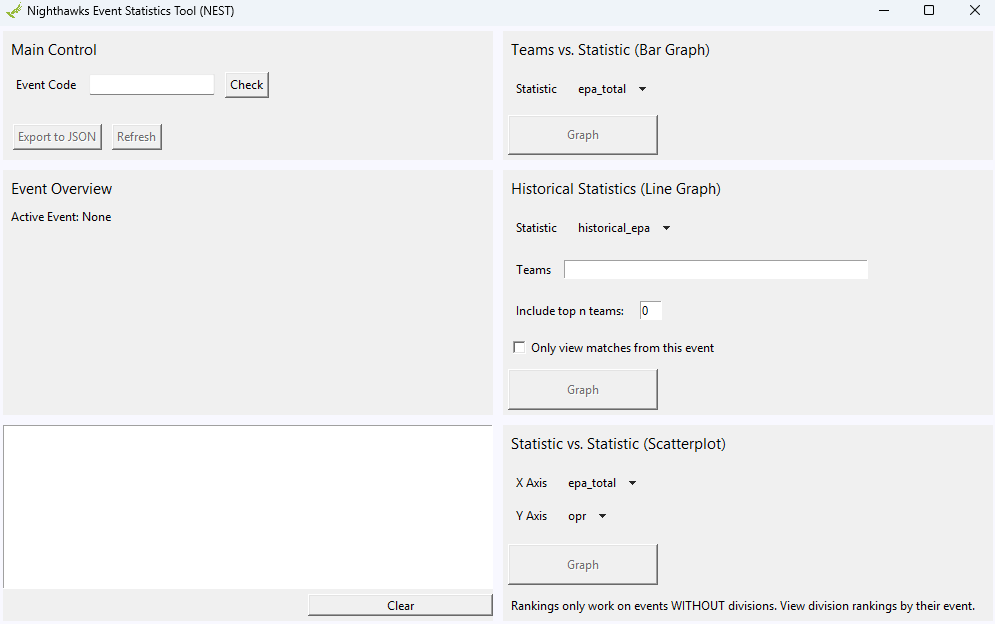The width and height of the screenshot is (995, 624).
Task: Open the Y Axis opr dropdown
Action: click(x=587, y=516)
